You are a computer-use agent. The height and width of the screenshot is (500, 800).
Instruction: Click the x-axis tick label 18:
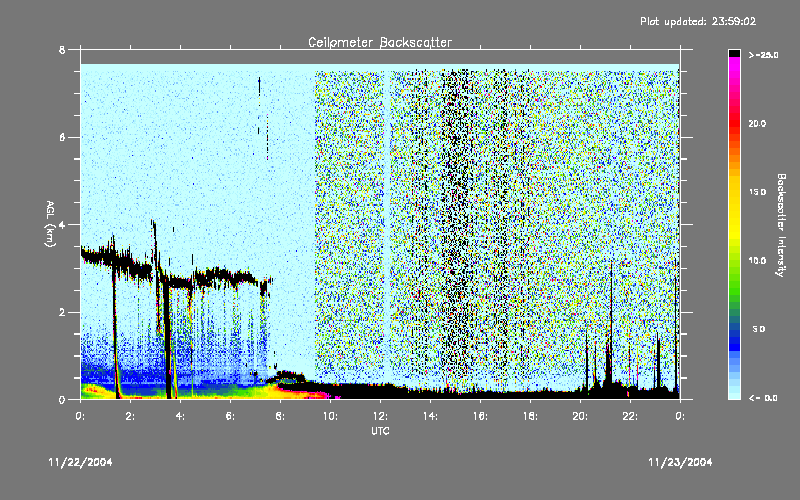click(x=530, y=416)
